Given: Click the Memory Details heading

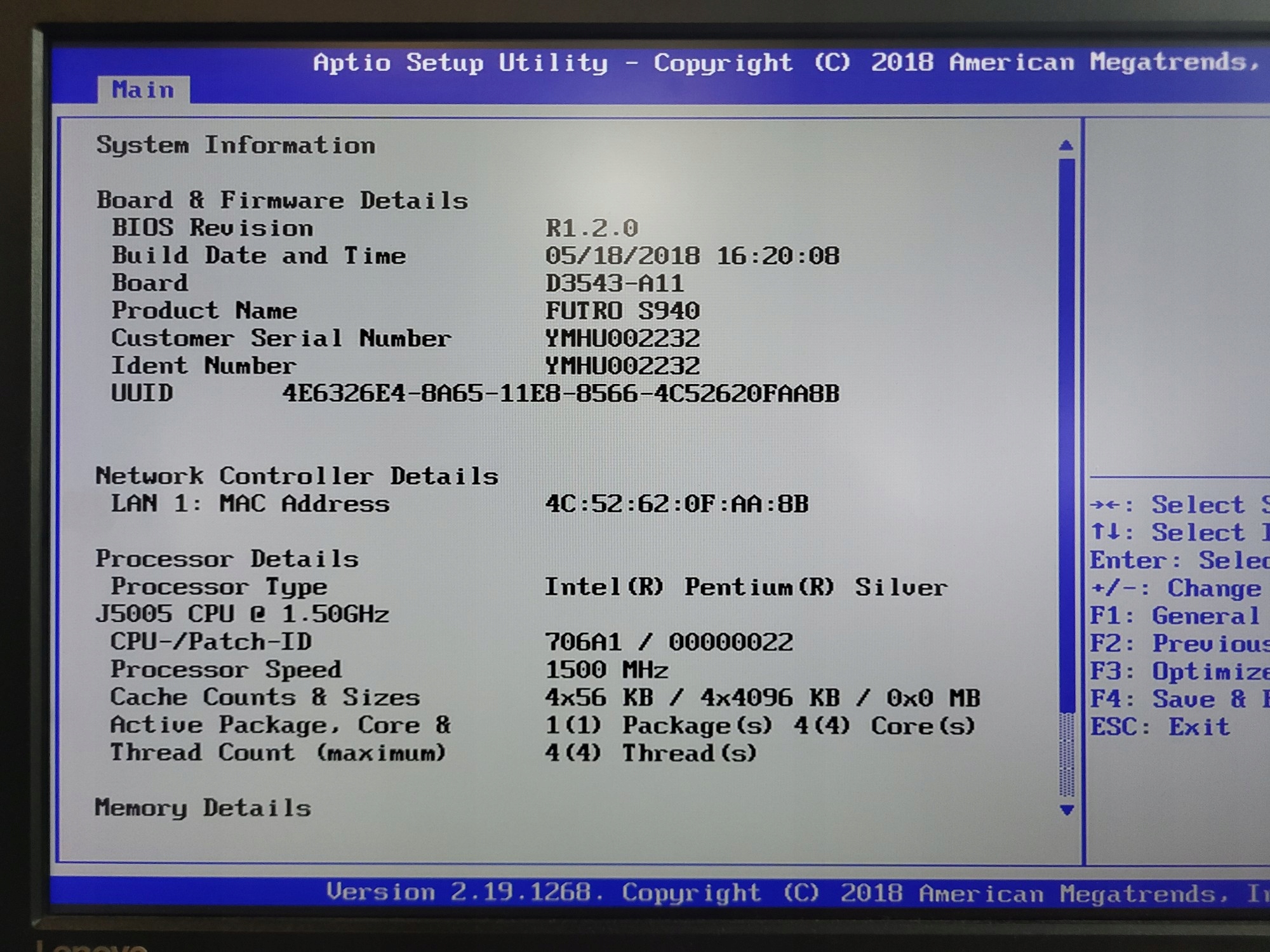Looking at the screenshot, I should (x=203, y=808).
